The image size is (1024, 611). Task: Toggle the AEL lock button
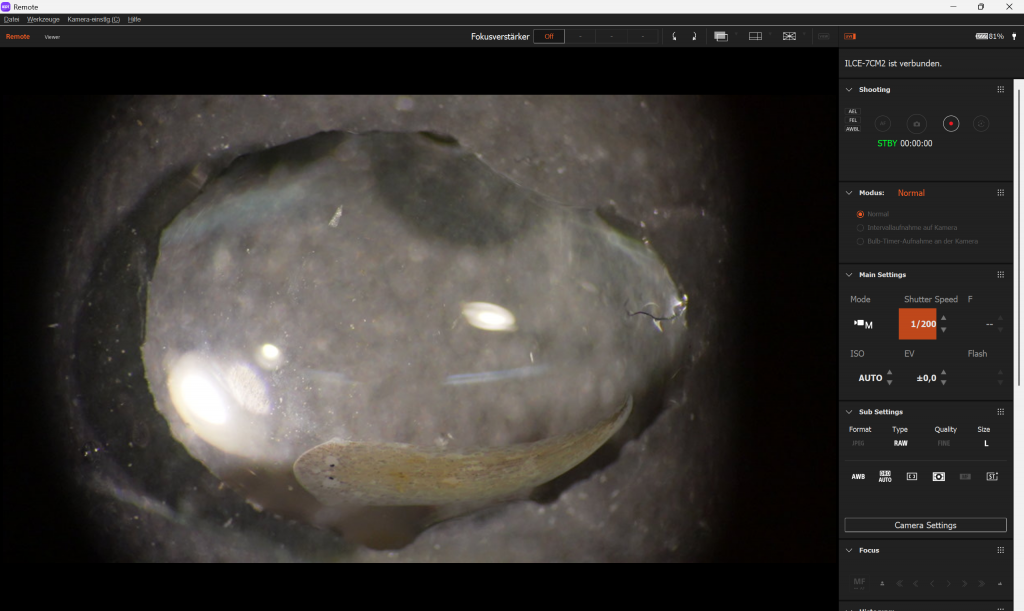(x=853, y=111)
